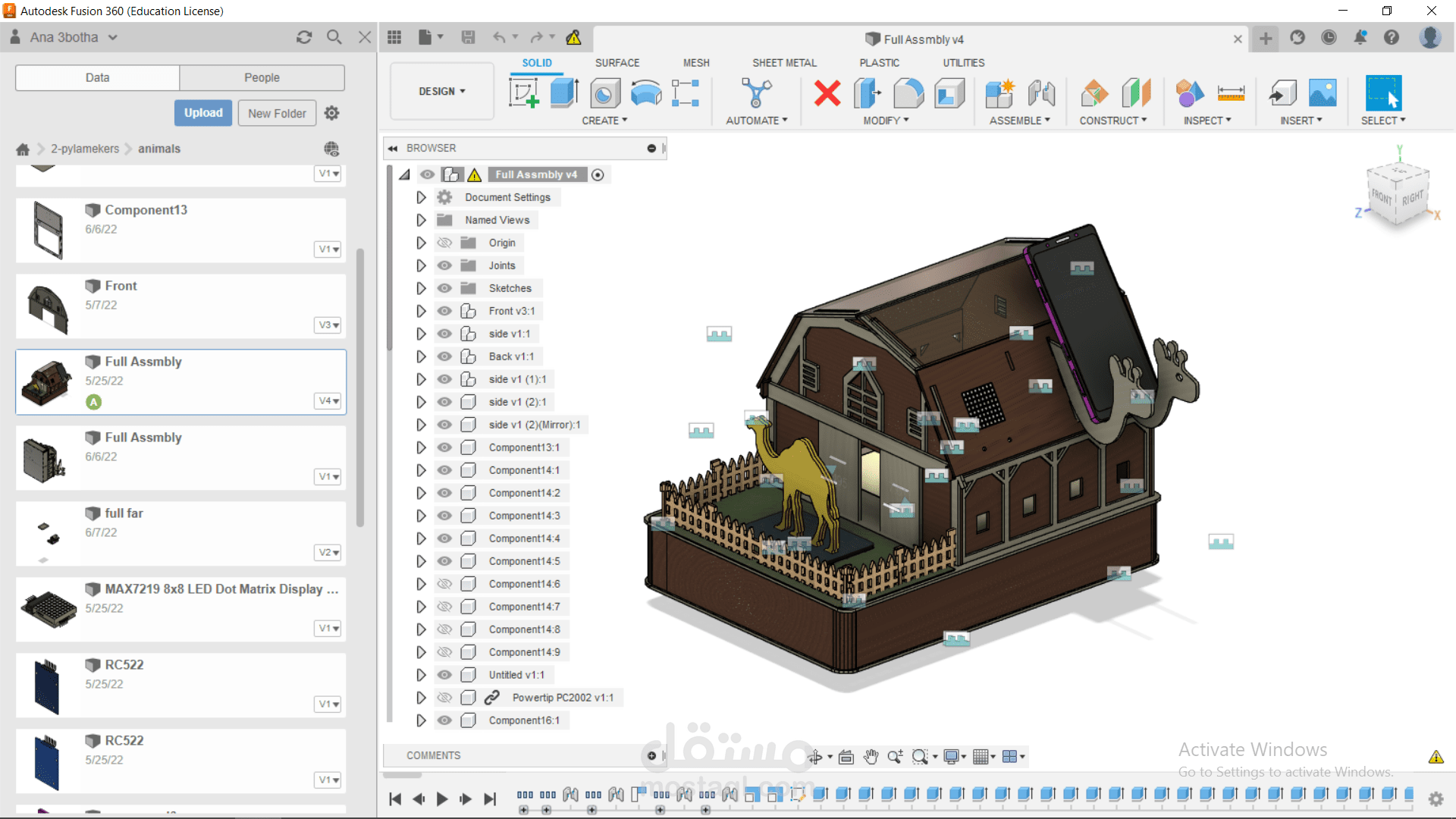Select the Joint tool in Assemble
Screen dimensions: 1456x819
click(1041, 93)
